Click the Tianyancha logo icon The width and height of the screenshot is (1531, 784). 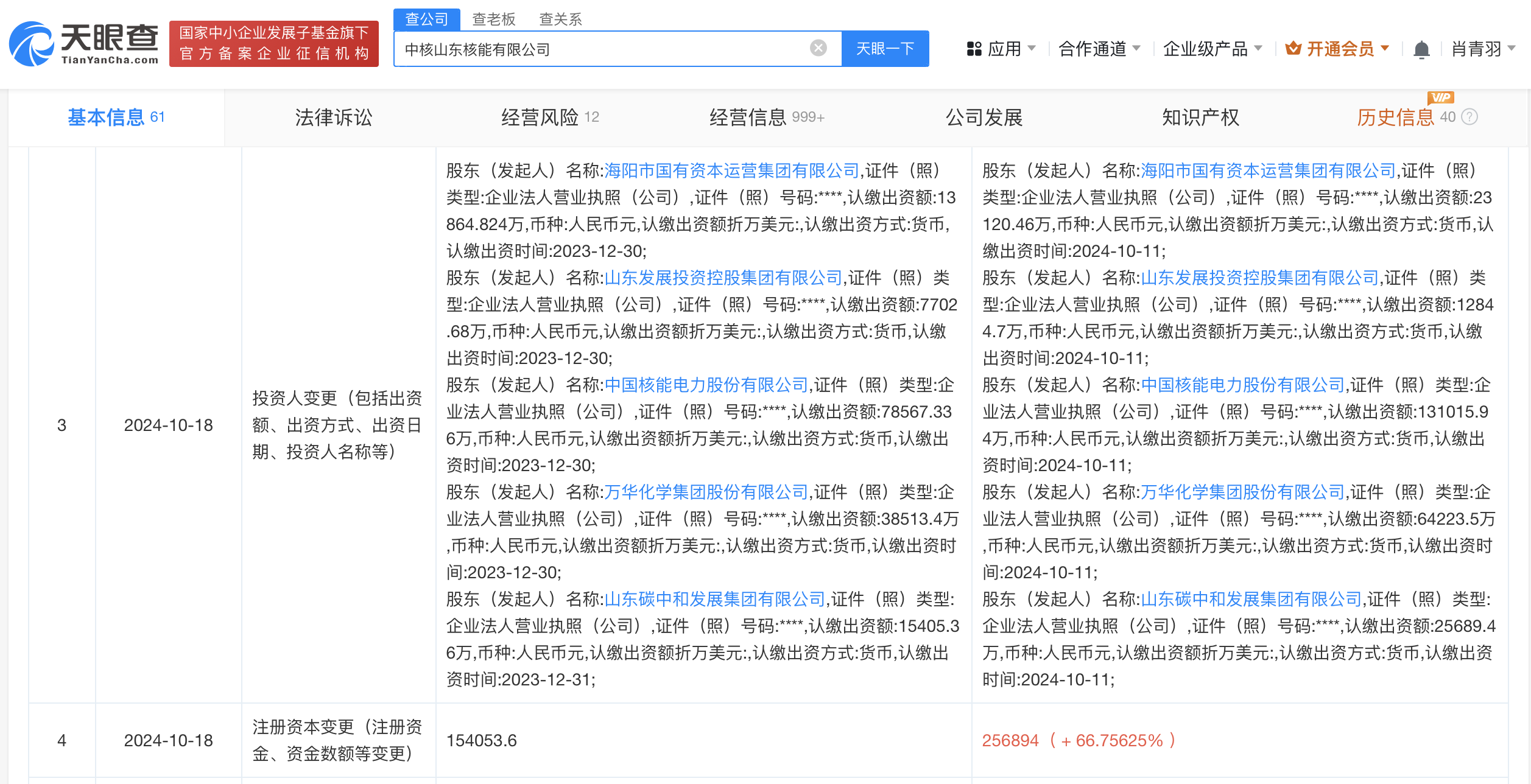coord(30,43)
